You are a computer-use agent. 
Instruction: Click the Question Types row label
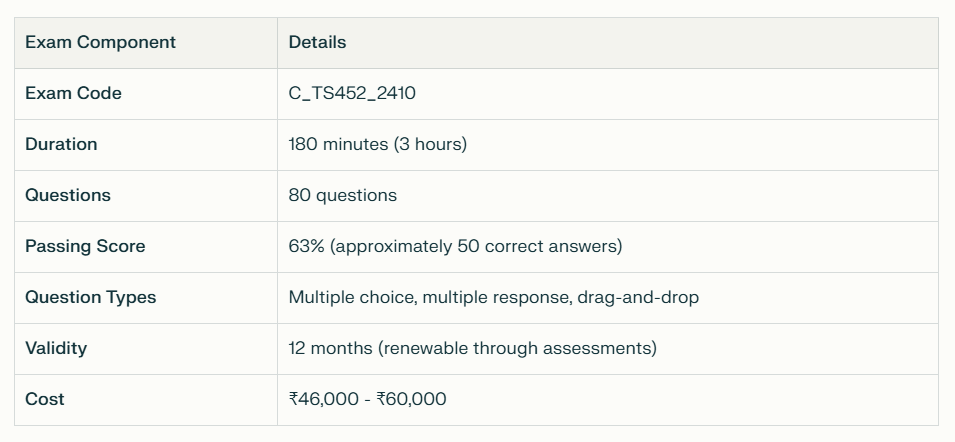tap(91, 297)
